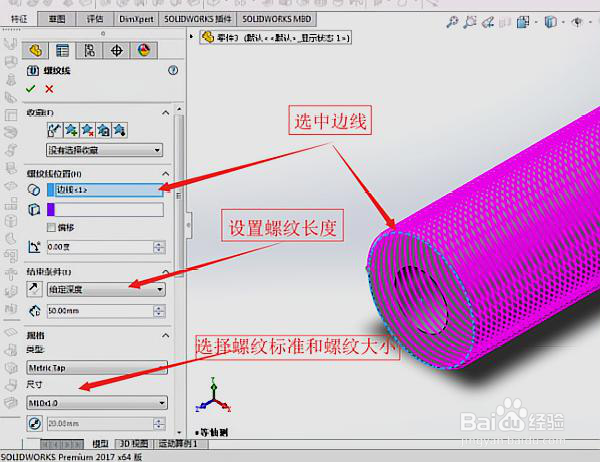Click the delete favorite star icon

88,130
